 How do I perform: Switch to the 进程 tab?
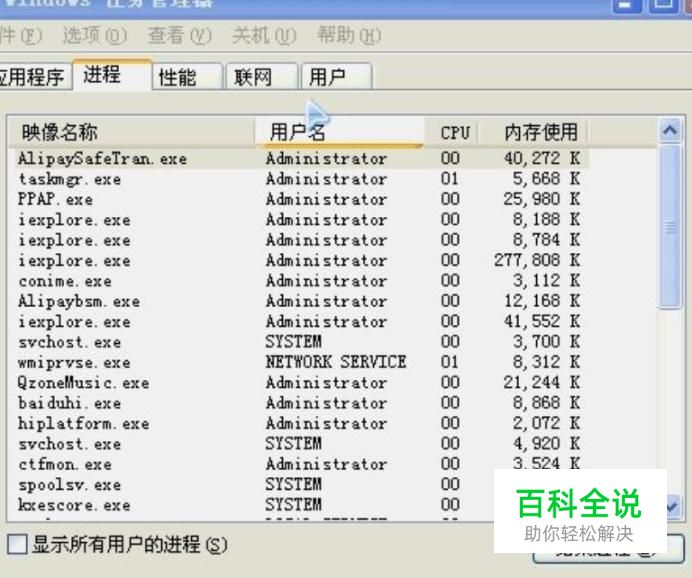[112, 75]
